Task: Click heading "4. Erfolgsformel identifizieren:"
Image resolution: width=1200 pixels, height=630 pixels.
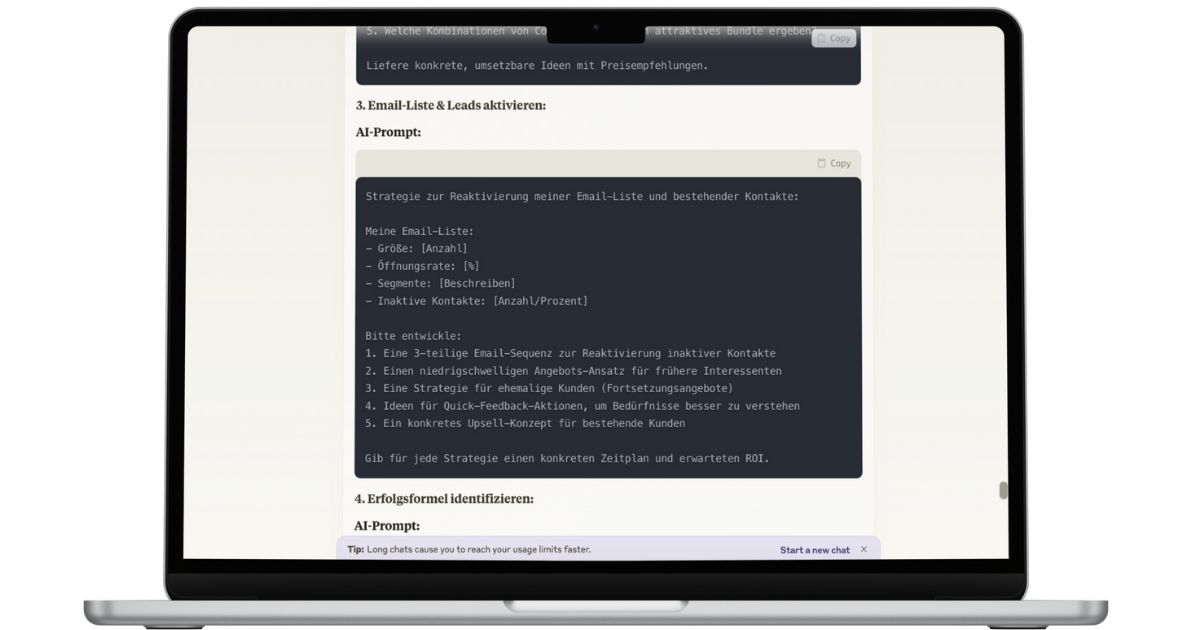Action: tap(444, 498)
